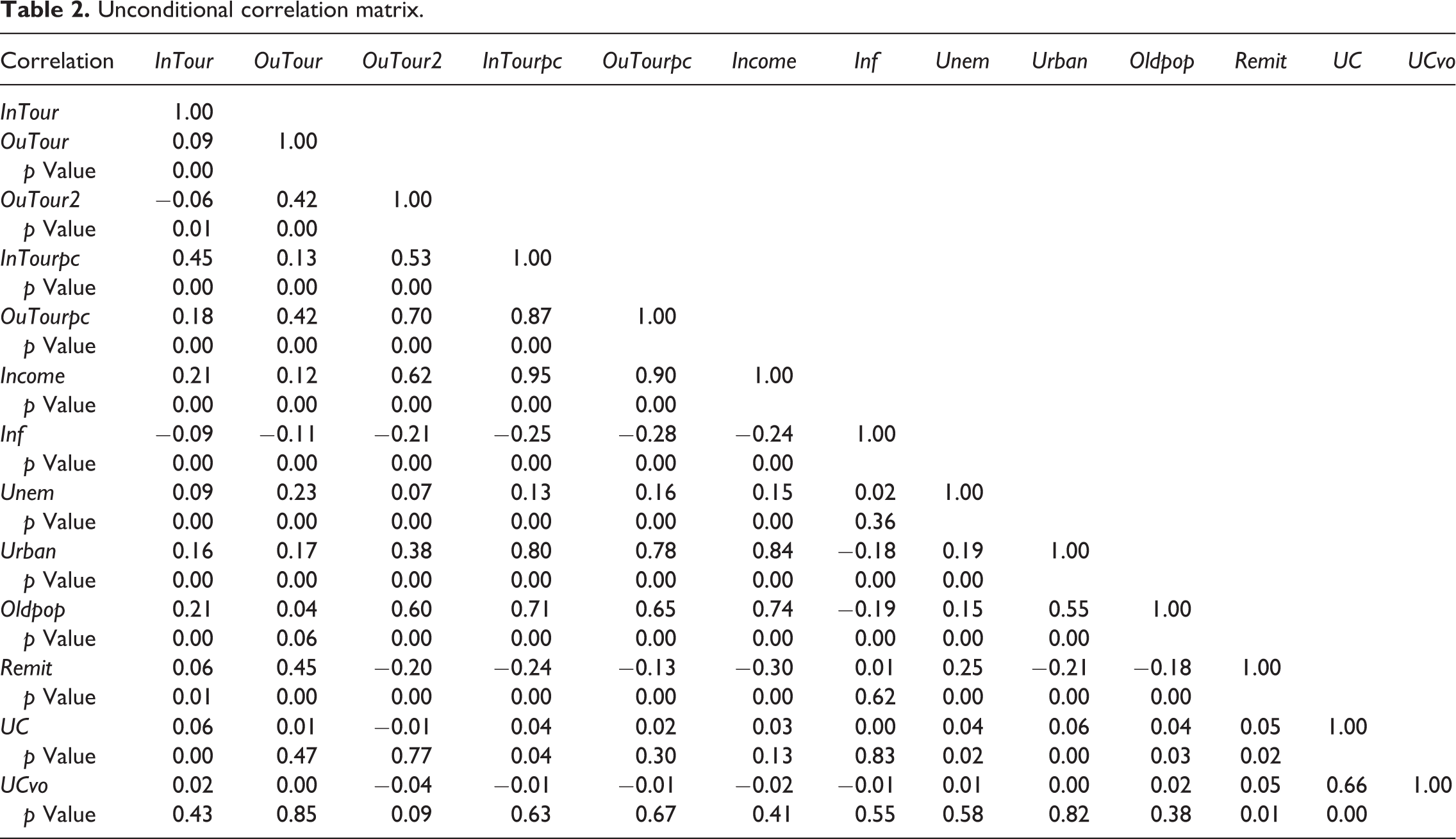Select the 0.83 p value in the UC row
This screenshot has width=1456, height=839.
(x=875, y=756)
